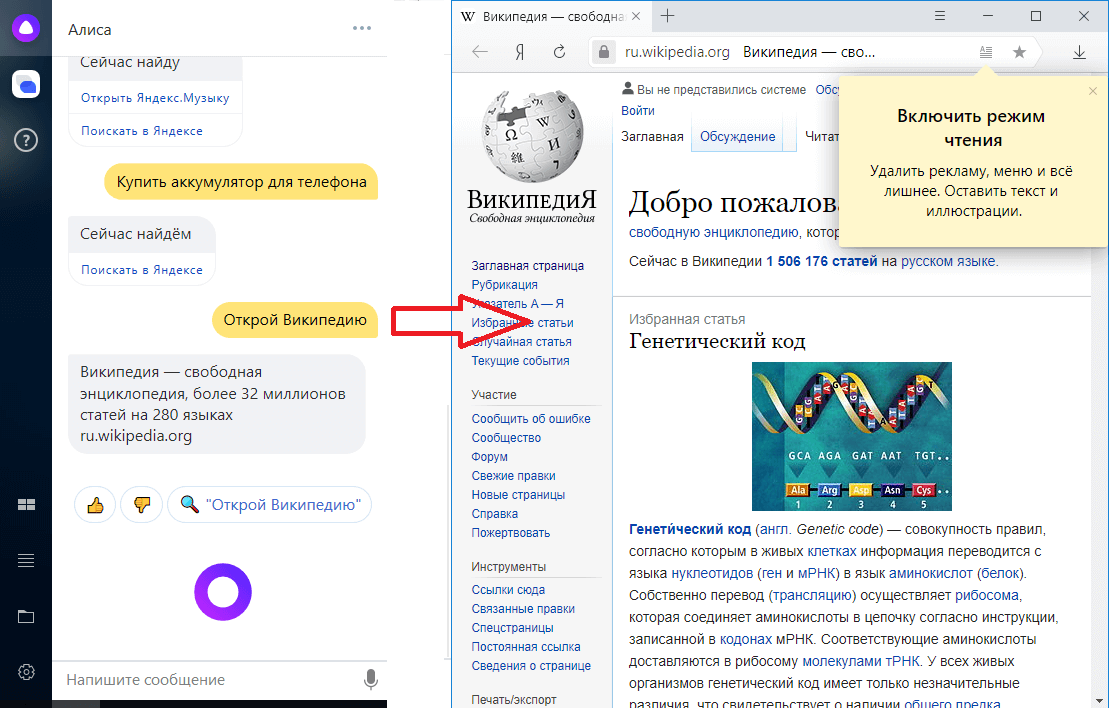Open the three-dots menu next to Алиса
The height and width of the screenshot is (710, 1109).
[361, 28]
